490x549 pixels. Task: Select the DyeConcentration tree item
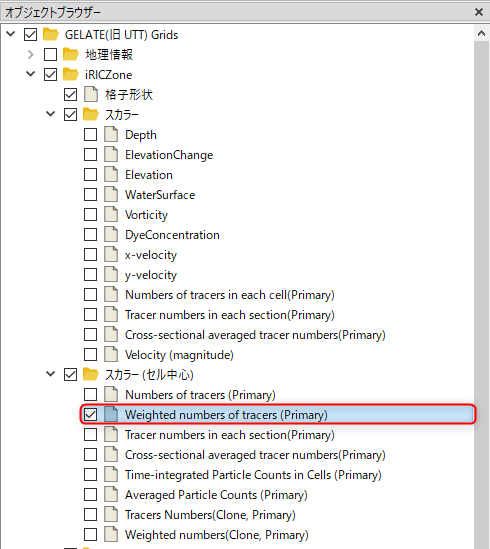(172, 235)
